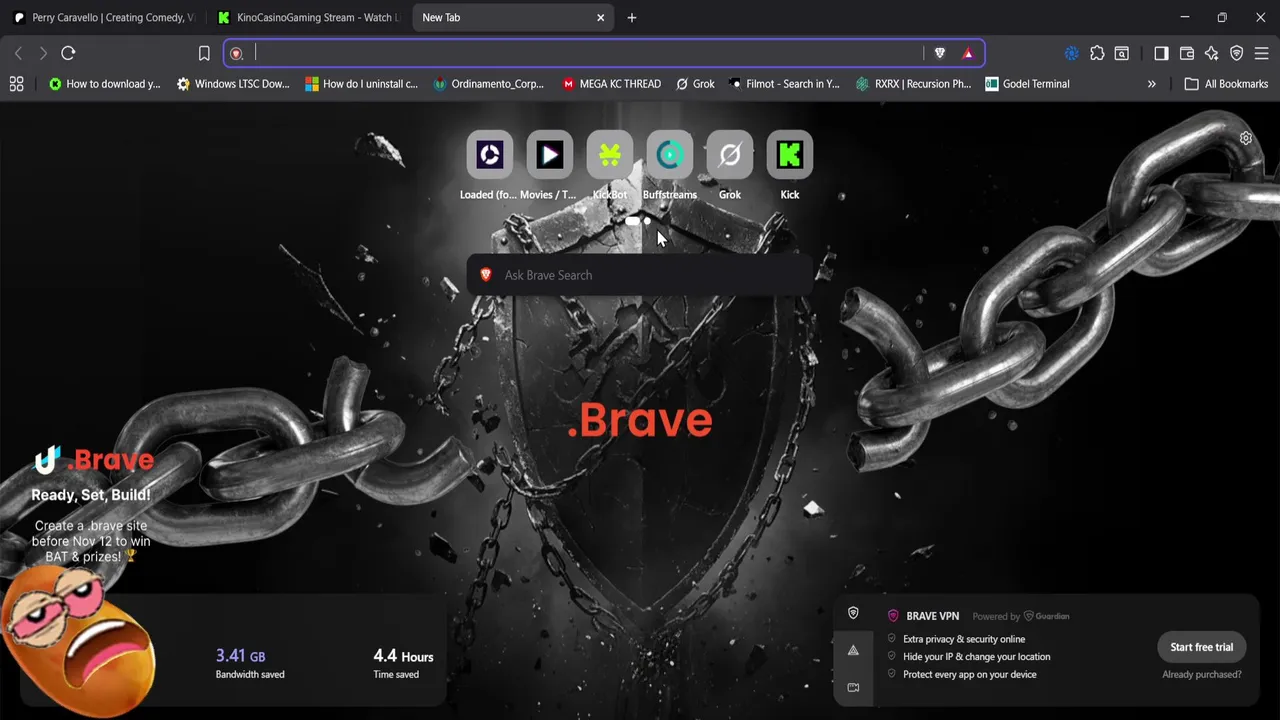
Task: Click 'Extra privacy & security online' text
Action: point(964,639)
